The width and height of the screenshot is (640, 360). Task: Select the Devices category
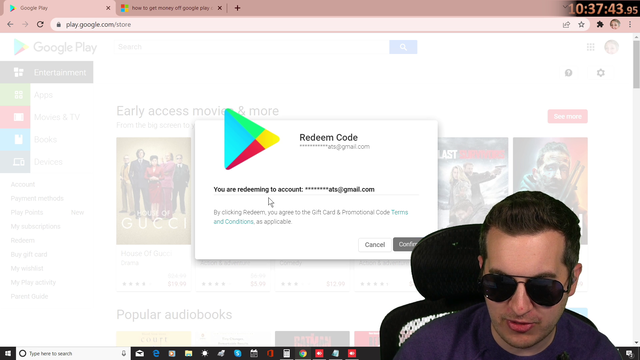(47, 162)
